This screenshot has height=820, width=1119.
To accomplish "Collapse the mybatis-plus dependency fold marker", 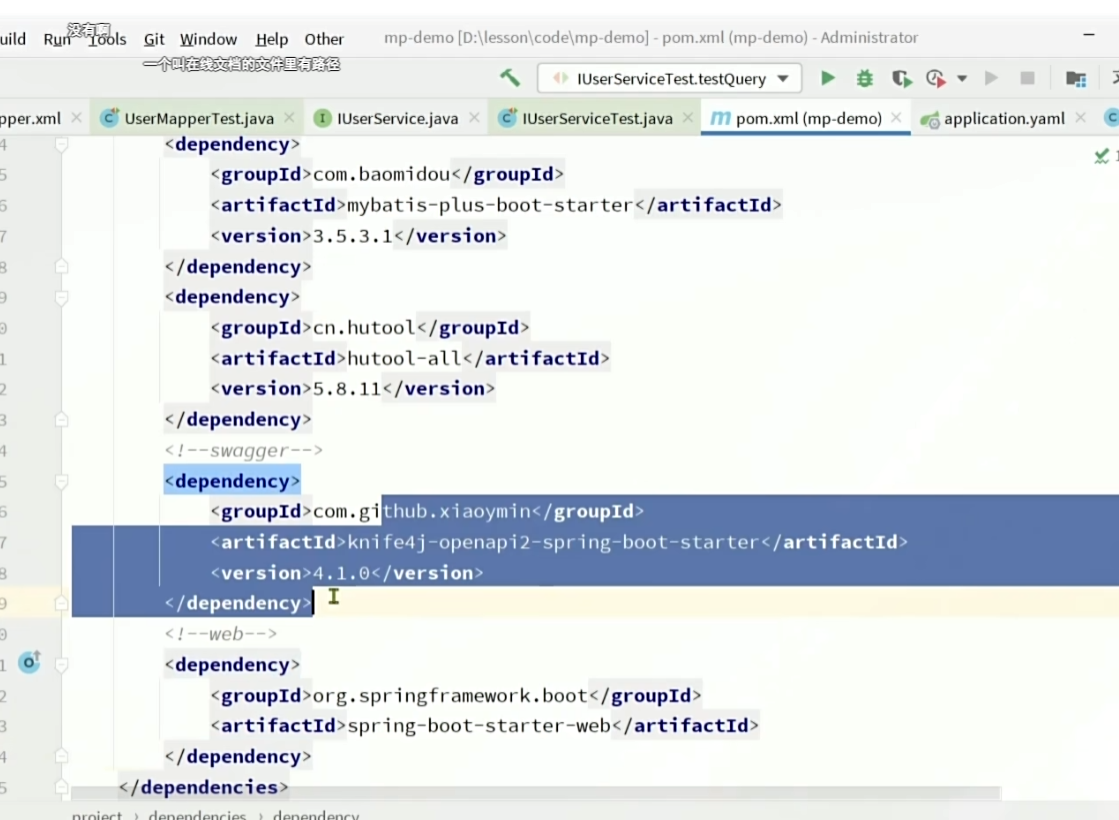I will [61, 145].
